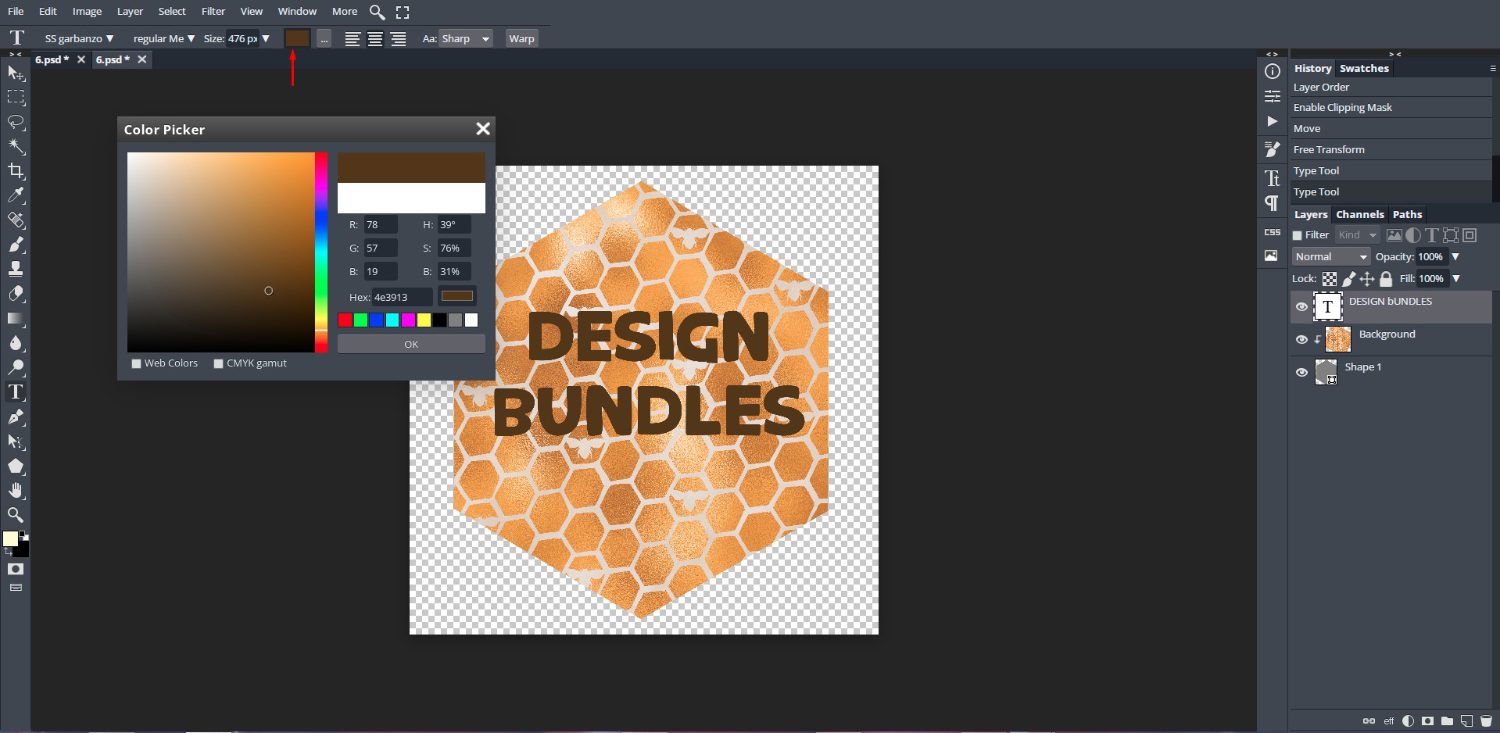
Task: Hide the DESIGN bUNDLES text layer
Action: click(x=1301, y=307)
